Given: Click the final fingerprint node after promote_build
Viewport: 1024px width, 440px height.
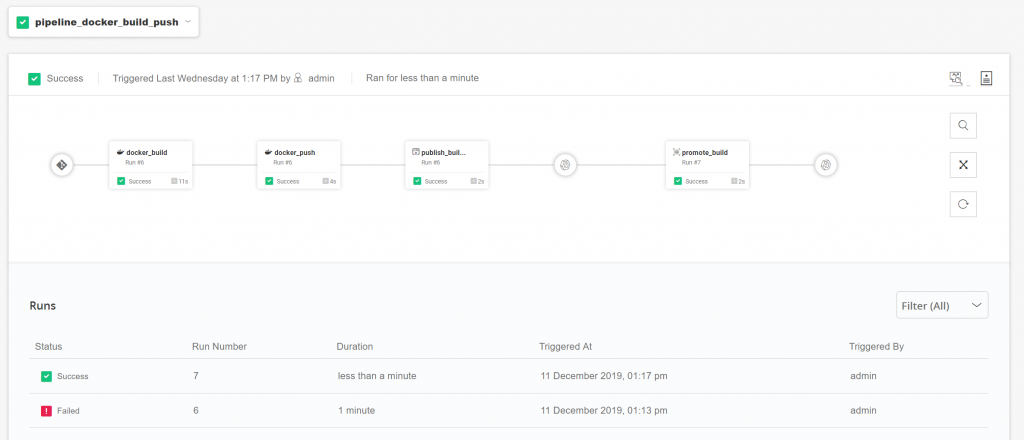Looking at the screenshot, I should click(x=824, y=165).
